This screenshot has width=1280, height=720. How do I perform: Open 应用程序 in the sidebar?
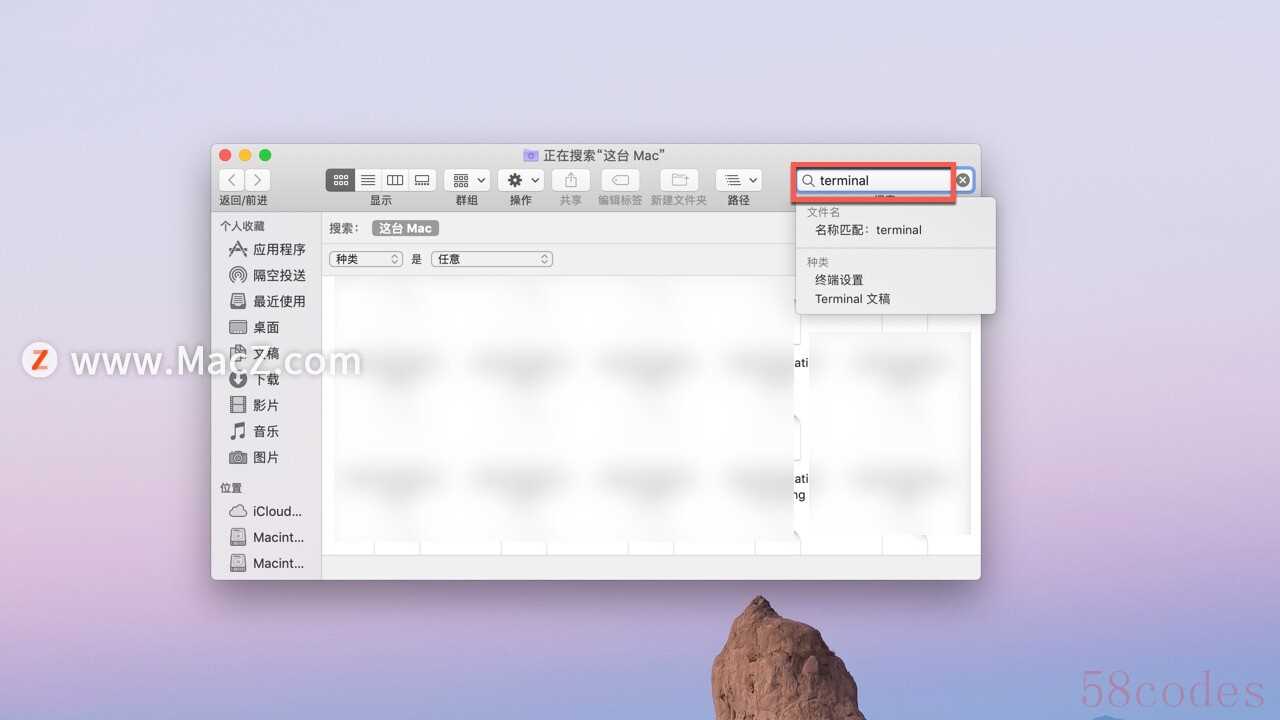[267, 249]
